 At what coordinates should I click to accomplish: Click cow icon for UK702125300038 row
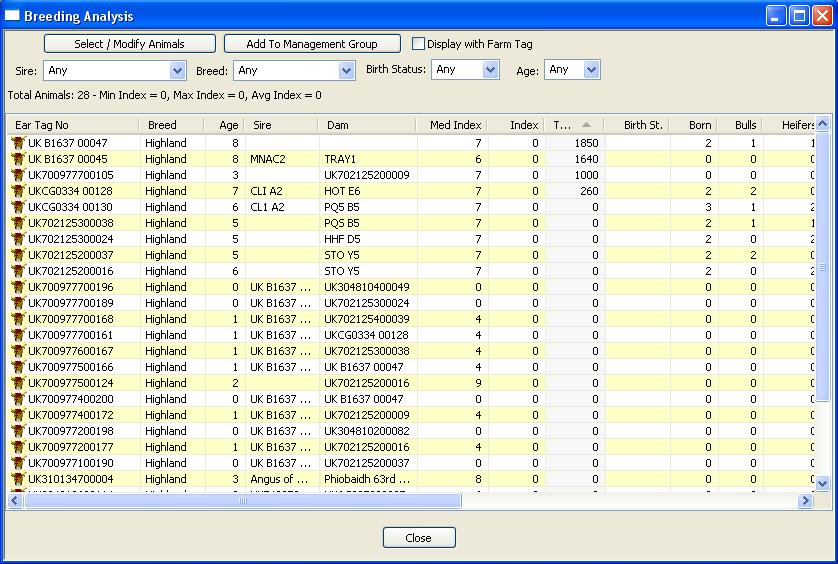pos(17,223)
